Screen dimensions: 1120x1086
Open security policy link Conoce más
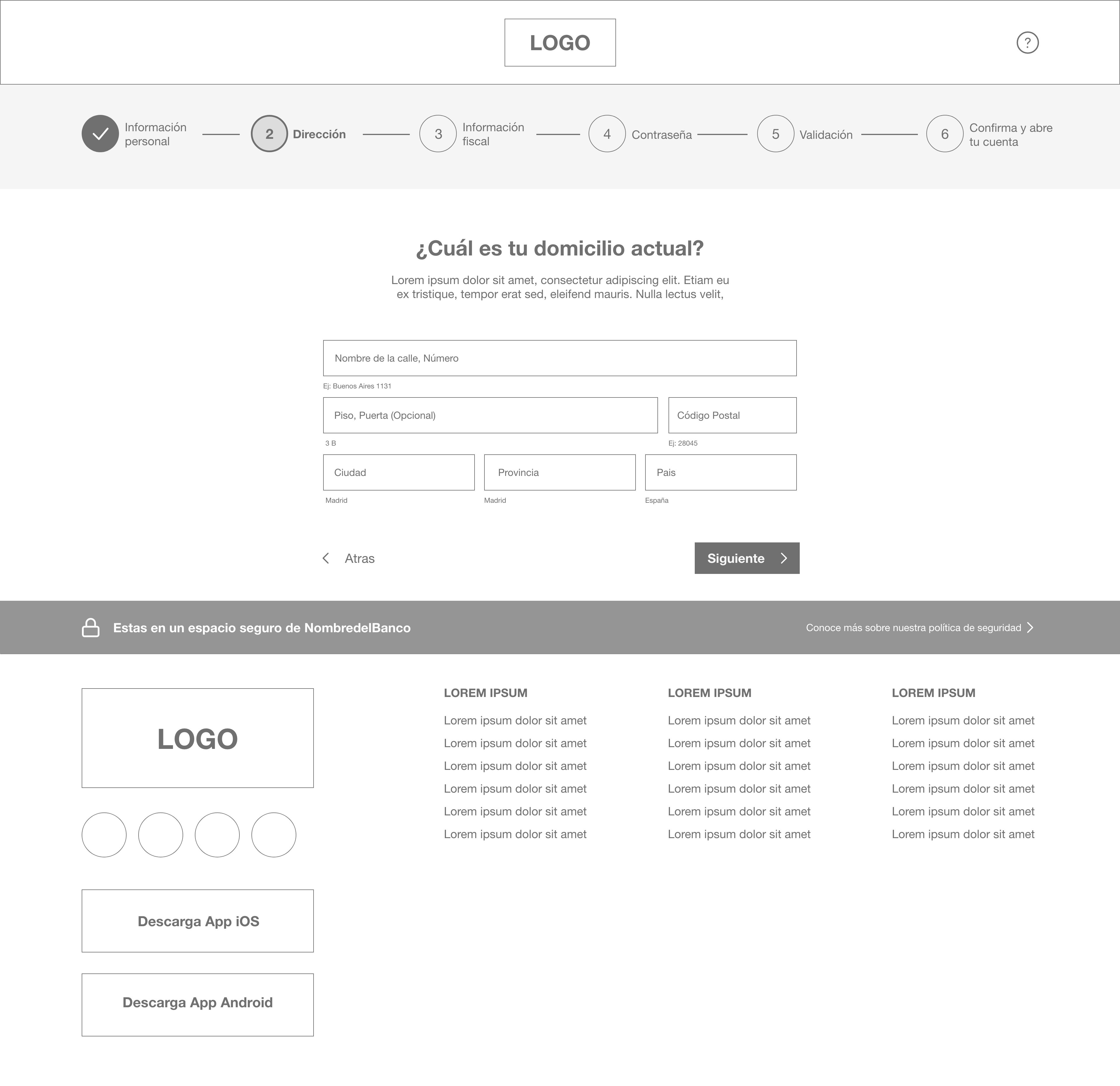pos(913,627)
